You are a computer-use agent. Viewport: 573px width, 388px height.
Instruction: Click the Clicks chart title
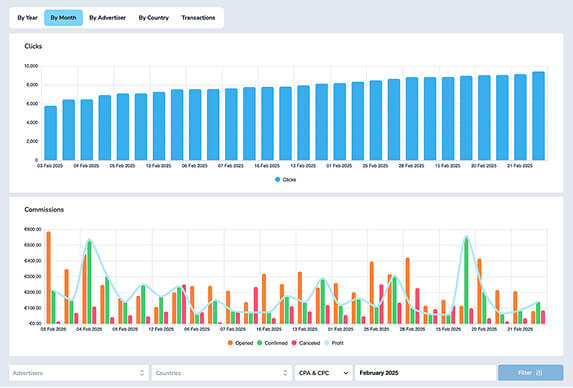click(33, 46)
